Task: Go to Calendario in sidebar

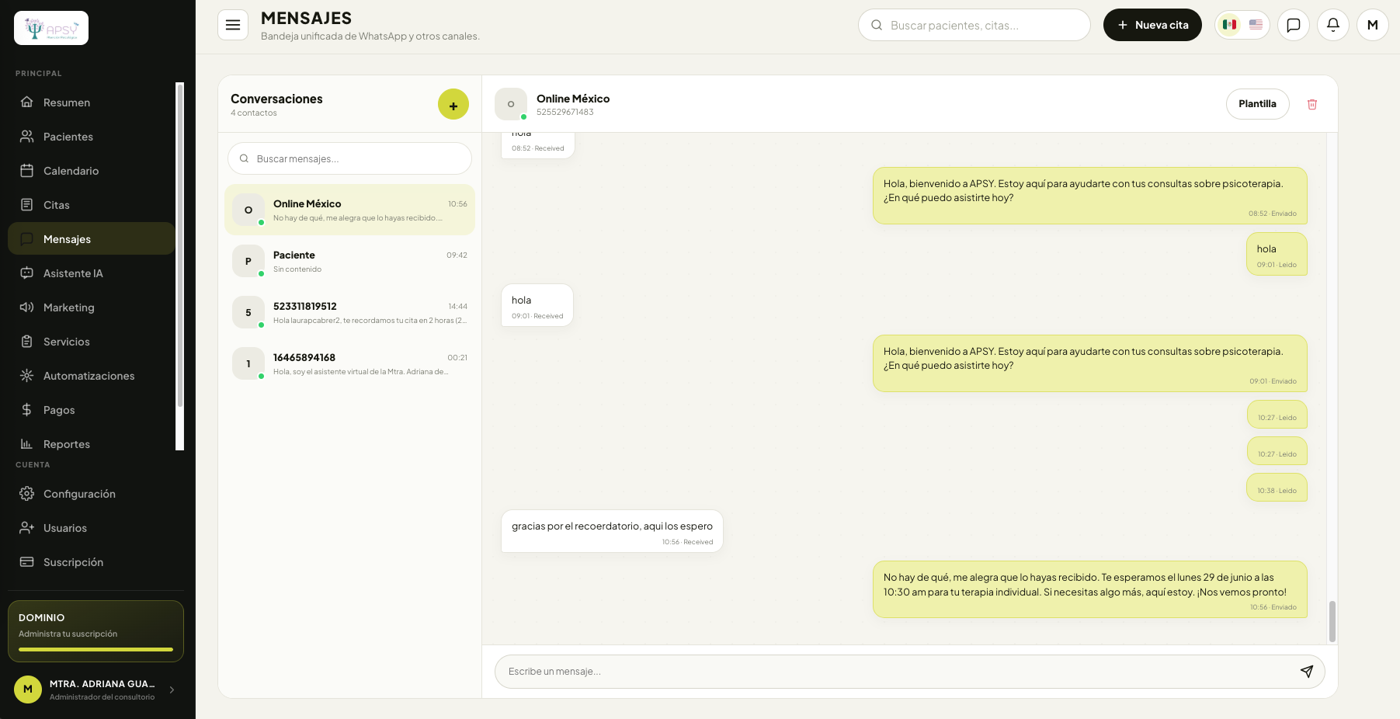Action: click(91, 170)
